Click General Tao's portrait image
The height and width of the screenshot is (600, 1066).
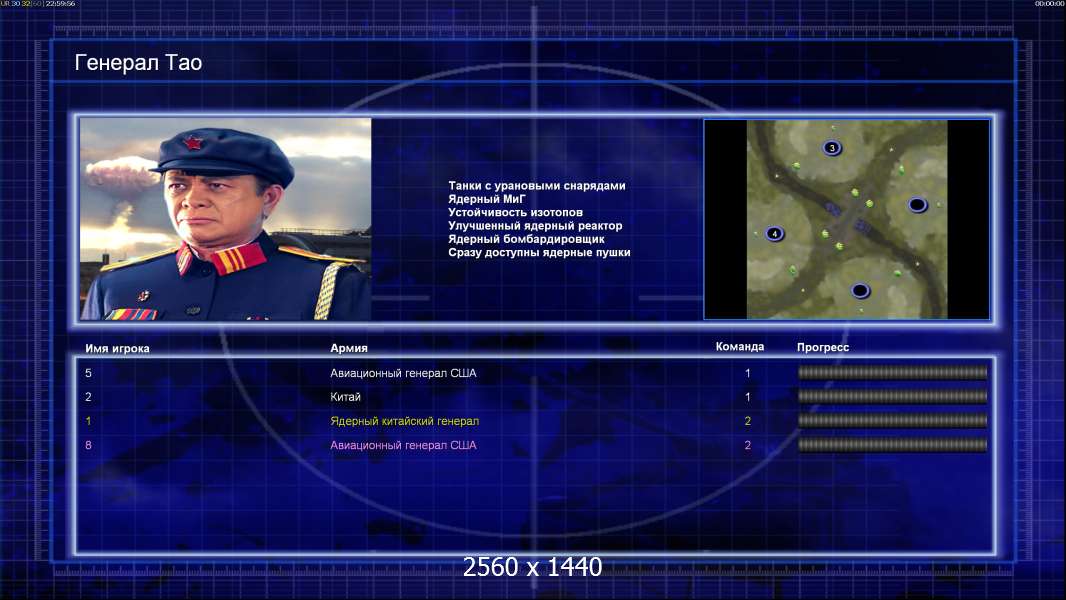(x=226, y=219)
